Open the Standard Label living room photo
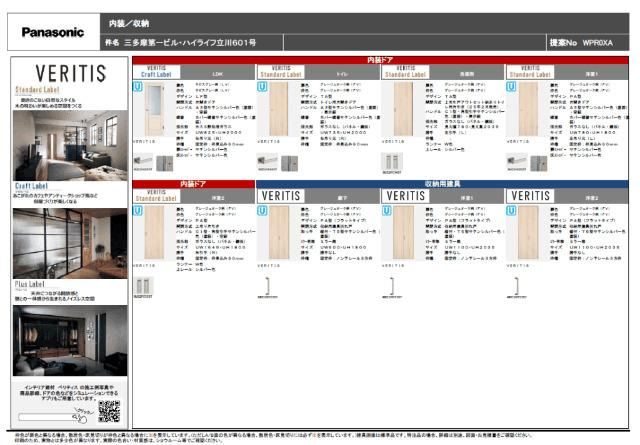 (70, 145)
